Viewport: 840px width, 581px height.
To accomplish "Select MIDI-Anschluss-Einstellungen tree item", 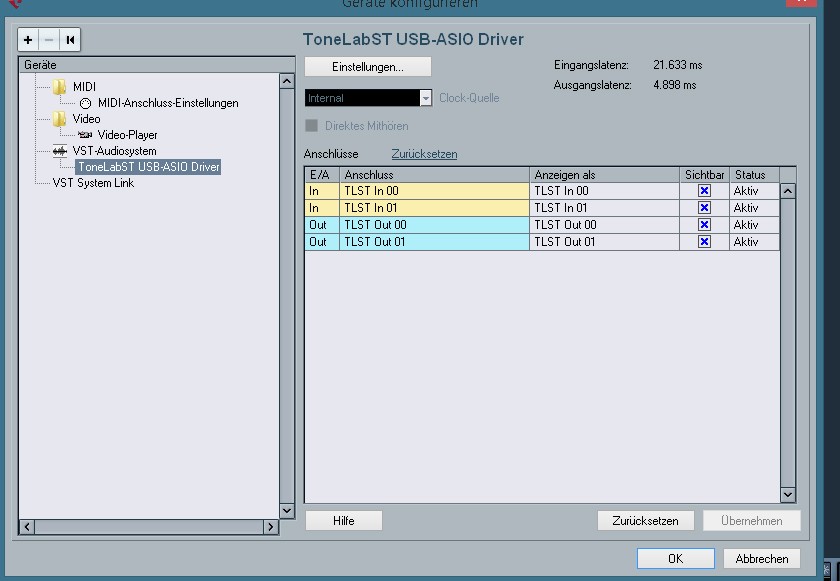I will (168, 103).
